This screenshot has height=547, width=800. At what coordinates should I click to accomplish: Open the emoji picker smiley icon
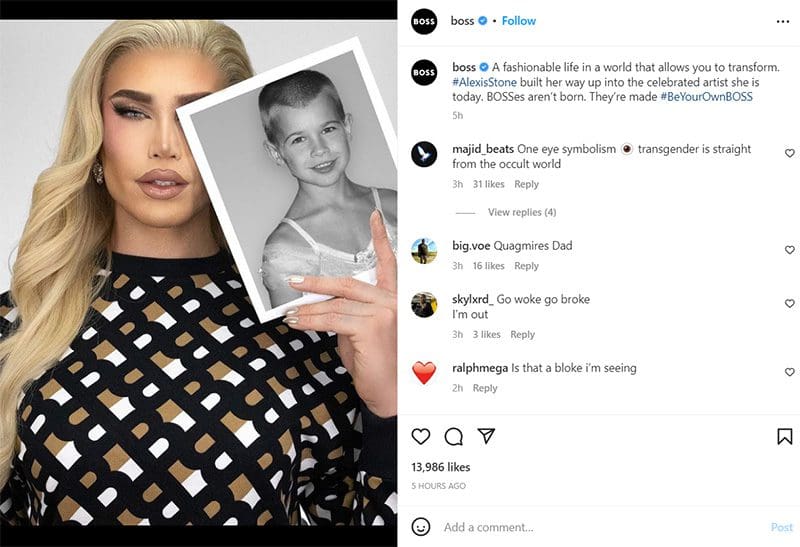[x=421, y=527]
